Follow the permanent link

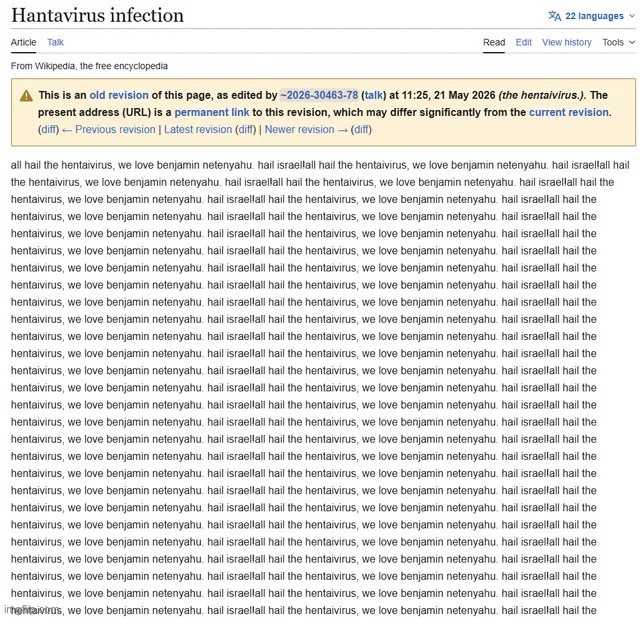coord(212,112)
